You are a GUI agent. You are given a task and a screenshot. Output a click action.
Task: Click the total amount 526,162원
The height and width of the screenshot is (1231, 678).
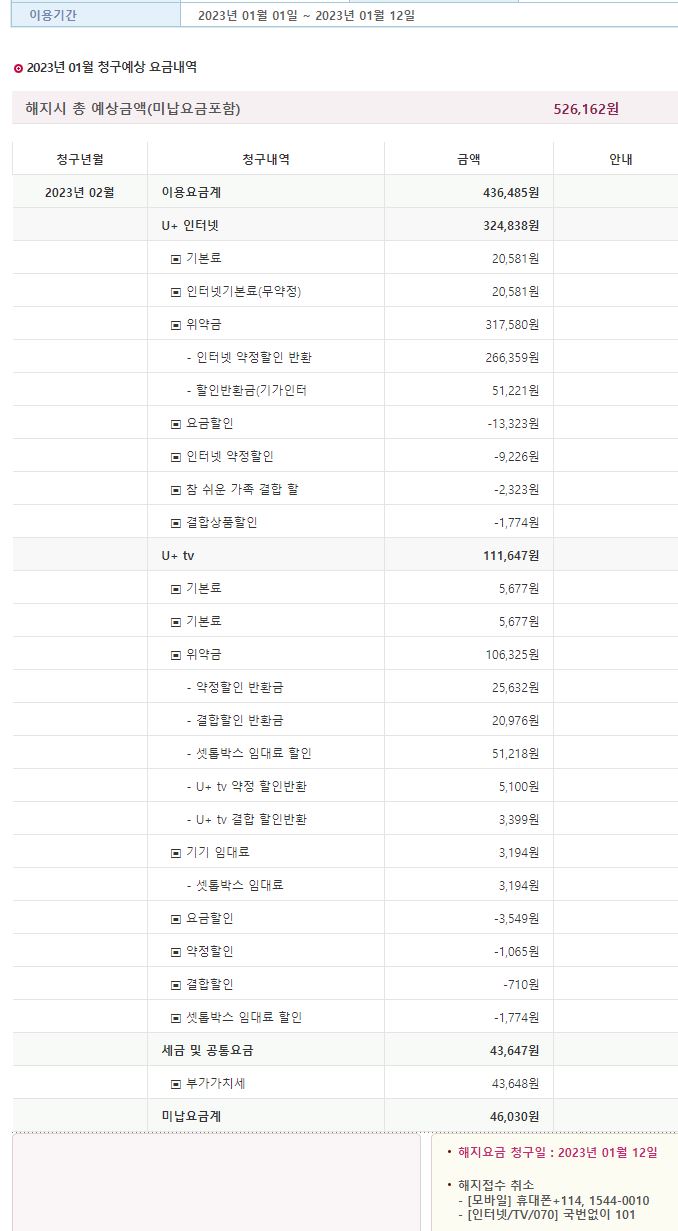(586, 108)
